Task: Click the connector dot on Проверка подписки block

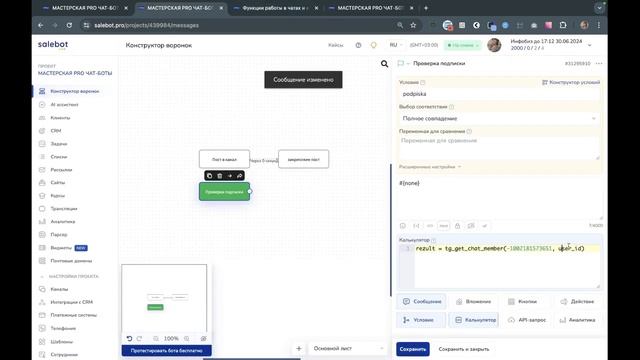Action: point(250,191)
